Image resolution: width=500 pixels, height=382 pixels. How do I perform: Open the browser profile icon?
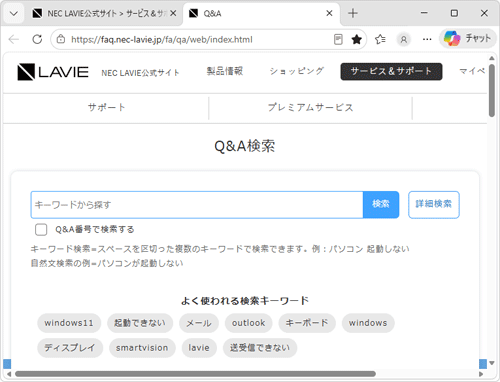pyautogui.click(x=403, y=39)
